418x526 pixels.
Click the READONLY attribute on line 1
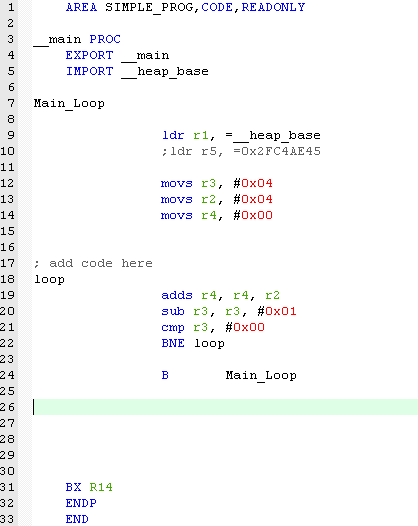(x=273, y=7)
